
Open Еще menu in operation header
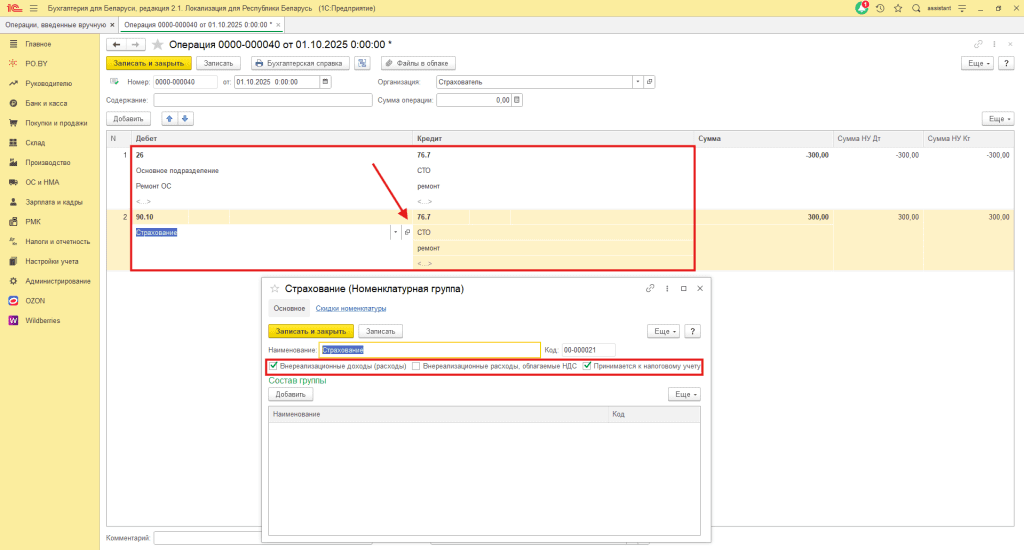(978, 63)
